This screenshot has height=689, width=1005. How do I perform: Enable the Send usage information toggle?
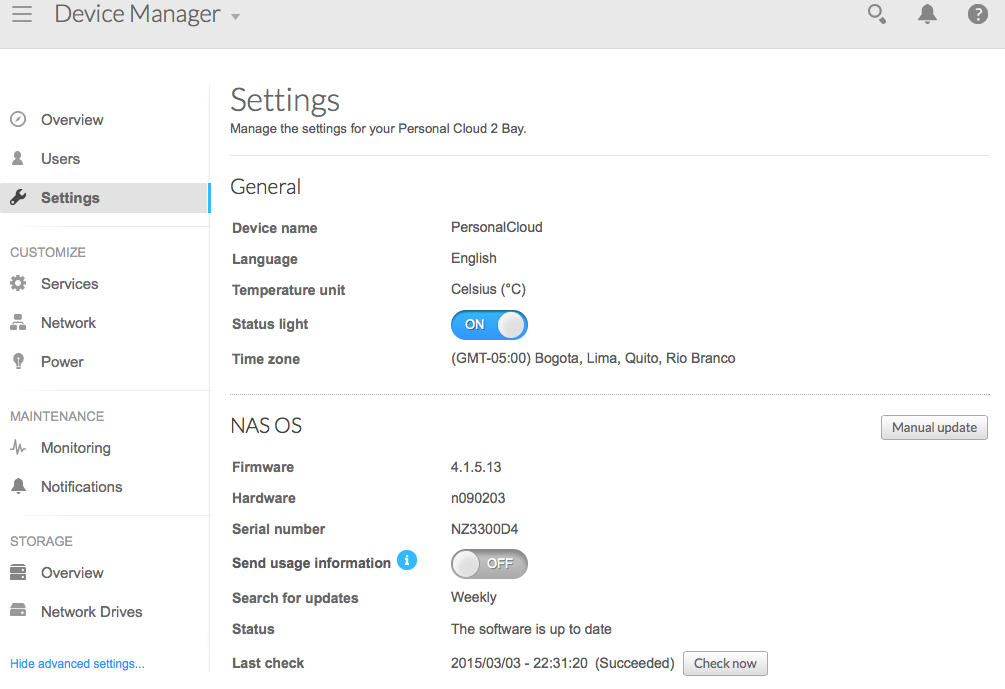point(489,564)
